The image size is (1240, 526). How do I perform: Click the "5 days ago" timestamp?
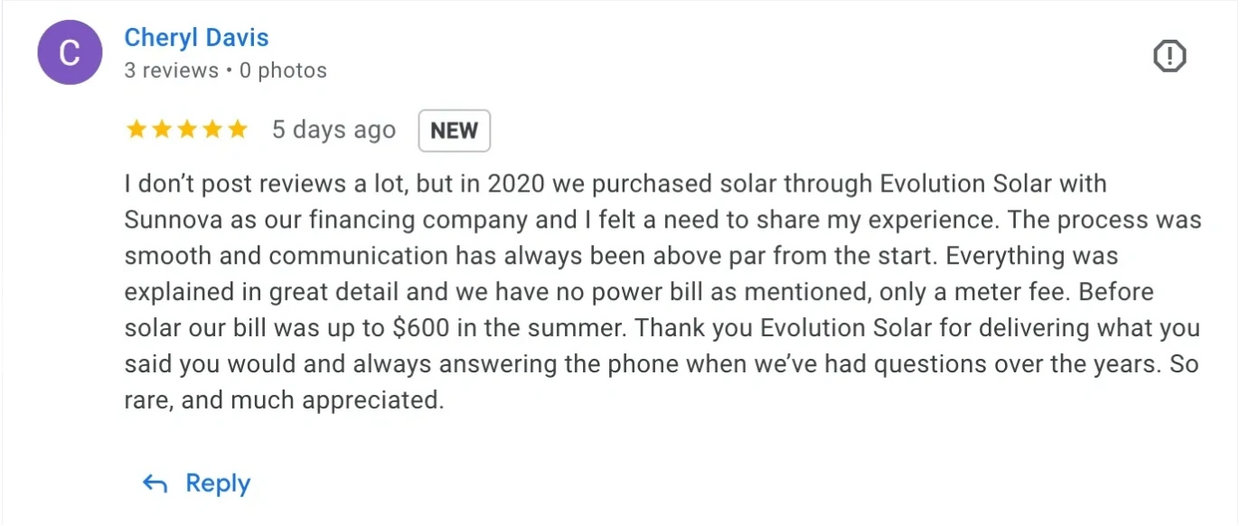(x=334, y=130)
